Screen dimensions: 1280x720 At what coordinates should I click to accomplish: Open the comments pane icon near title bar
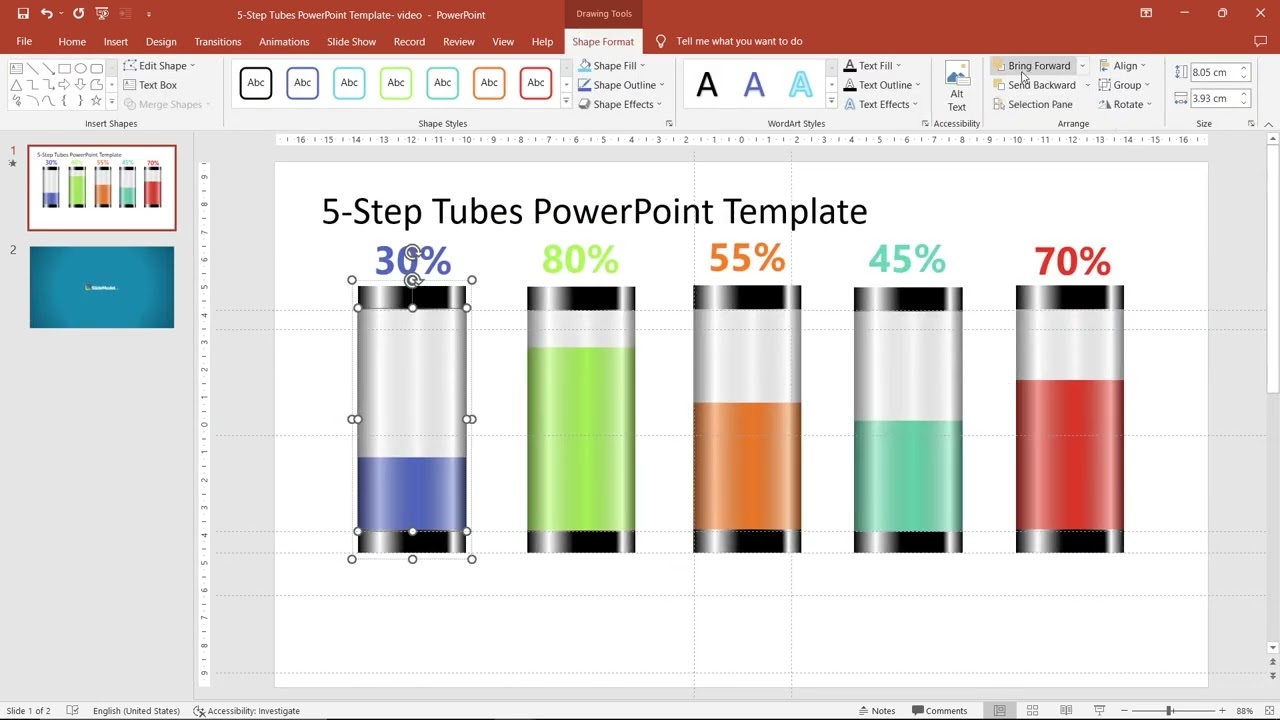(x=1261, y=42)
